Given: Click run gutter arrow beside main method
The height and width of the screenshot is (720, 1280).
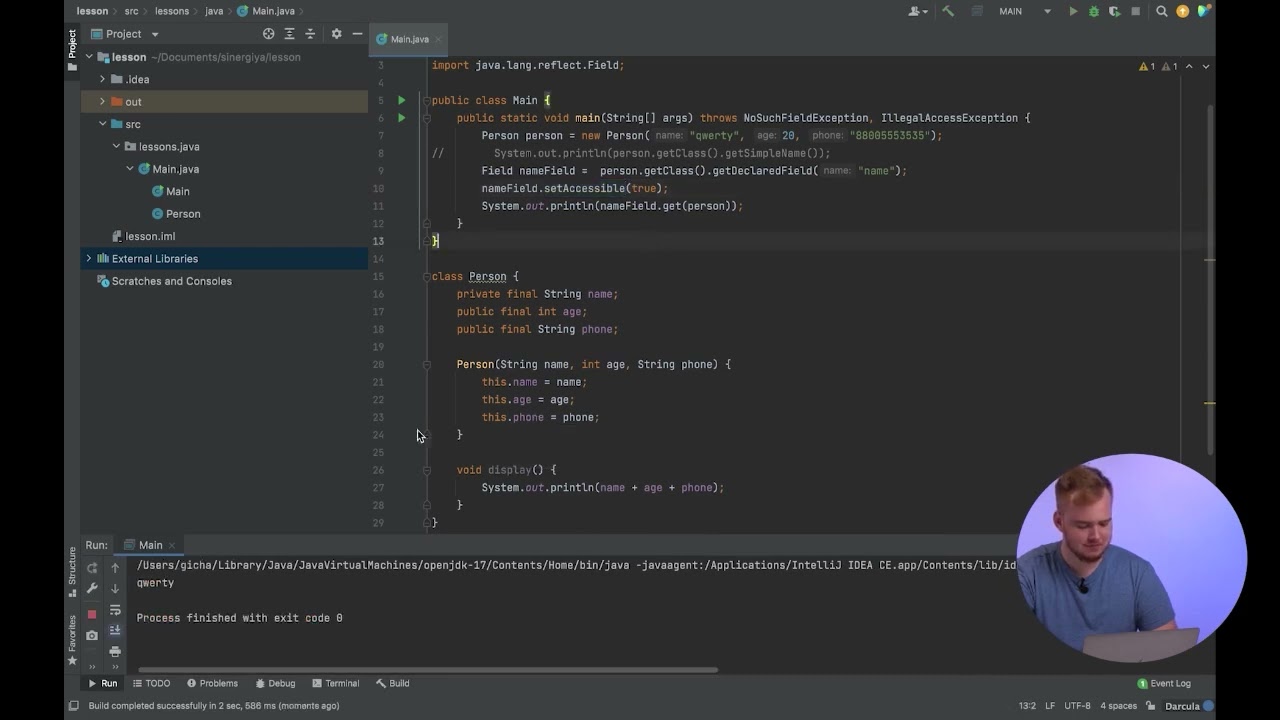Looking at the screenshot, I should click(x=401, y=118).
